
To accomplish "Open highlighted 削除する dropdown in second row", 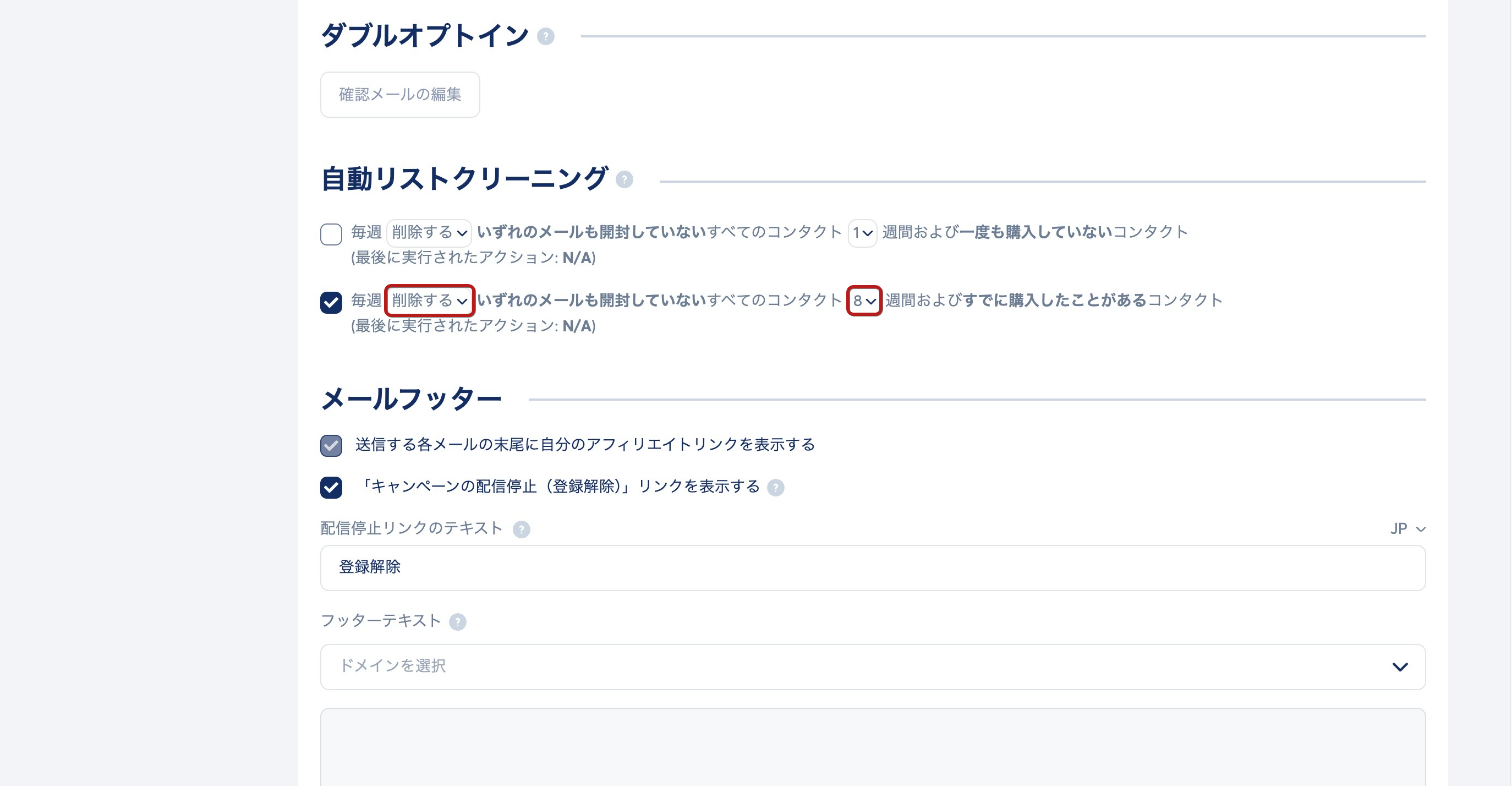I will coord(429,301).
